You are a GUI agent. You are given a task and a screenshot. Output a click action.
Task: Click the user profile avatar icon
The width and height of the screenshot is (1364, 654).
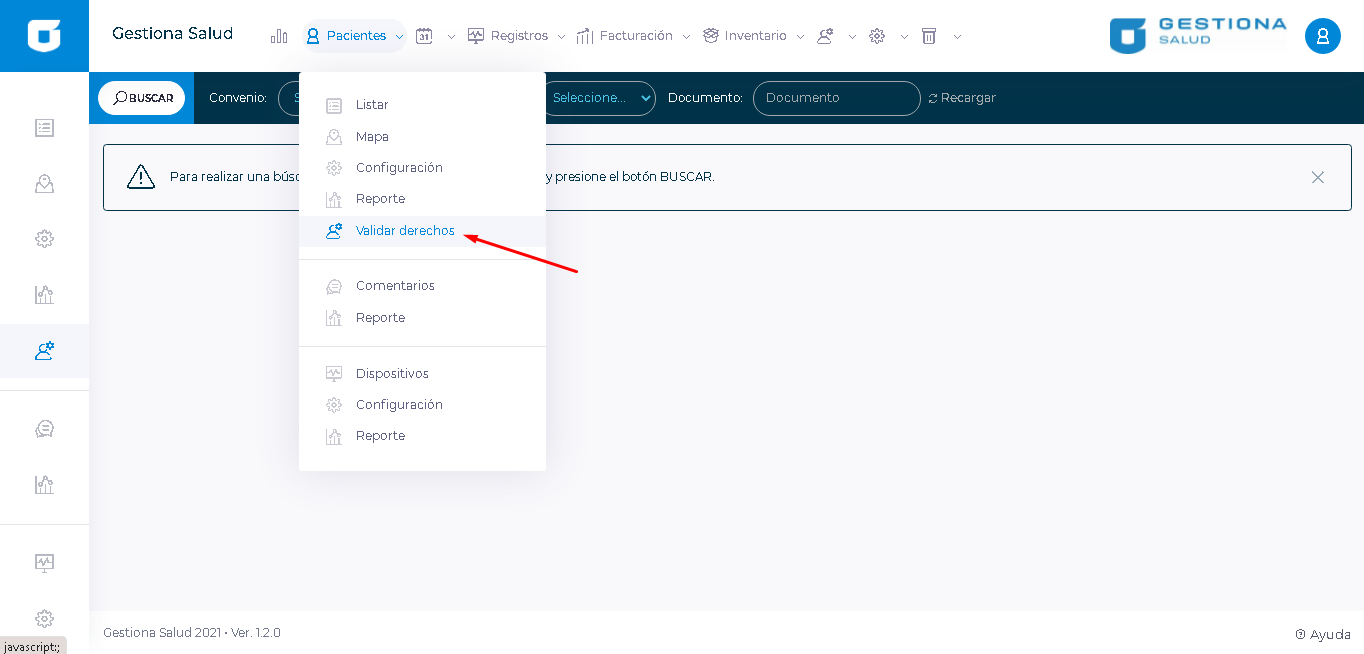[x=1322, y=36]
